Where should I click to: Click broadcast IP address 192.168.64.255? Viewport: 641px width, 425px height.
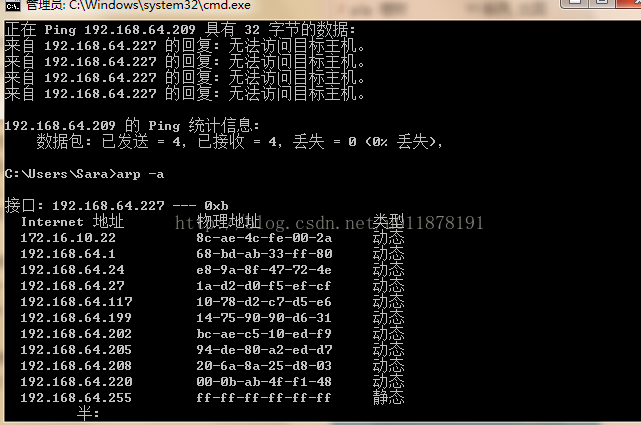click(x=76, y=397)
